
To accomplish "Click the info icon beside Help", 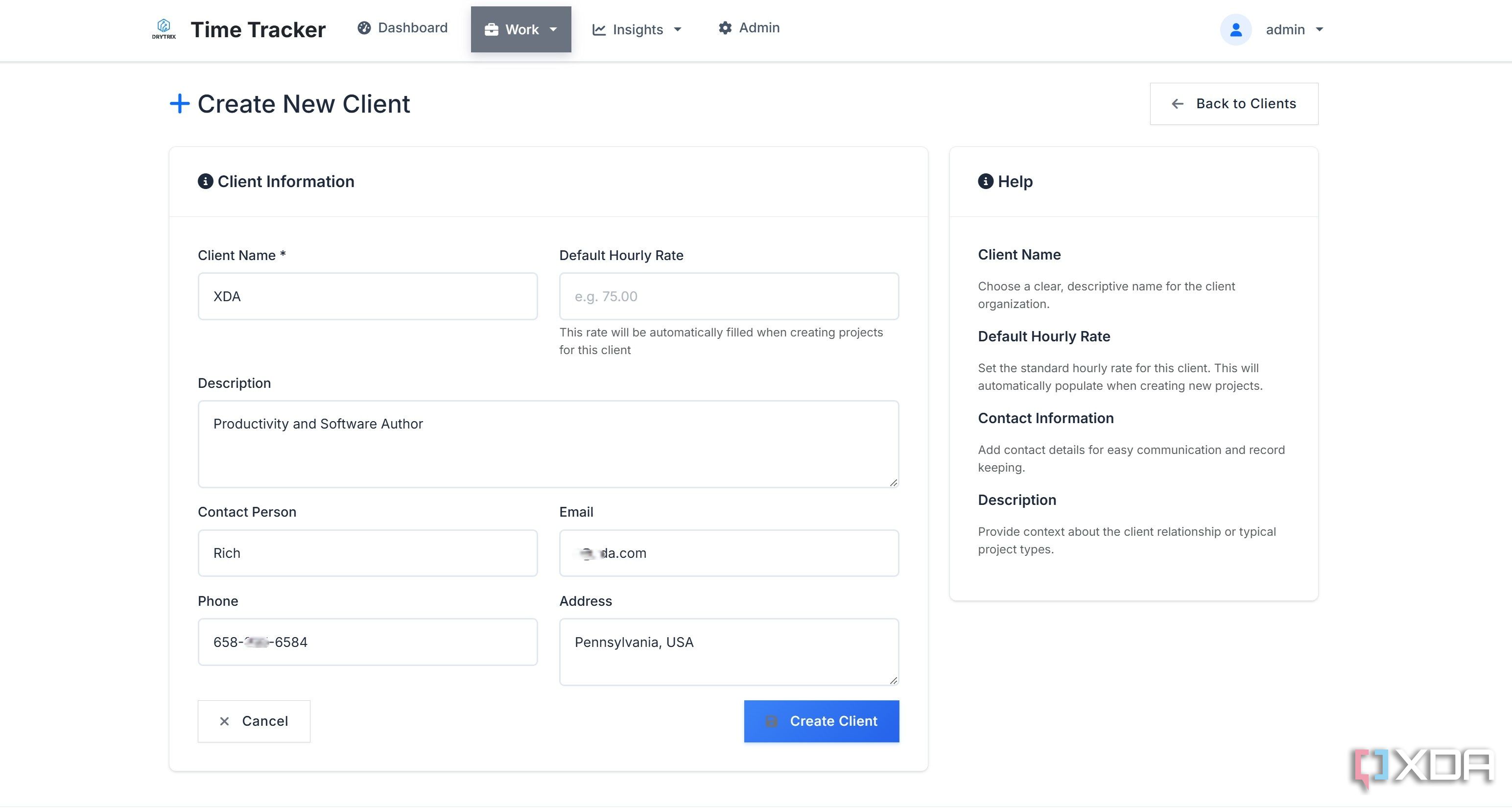I will point(986,181).
